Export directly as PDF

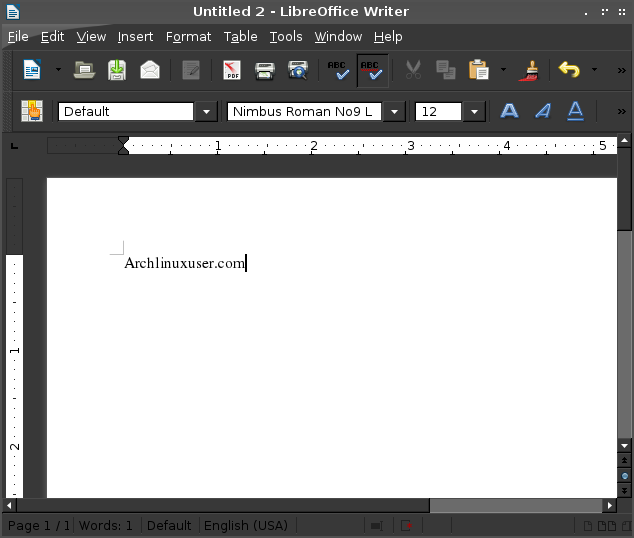point(232,70)
